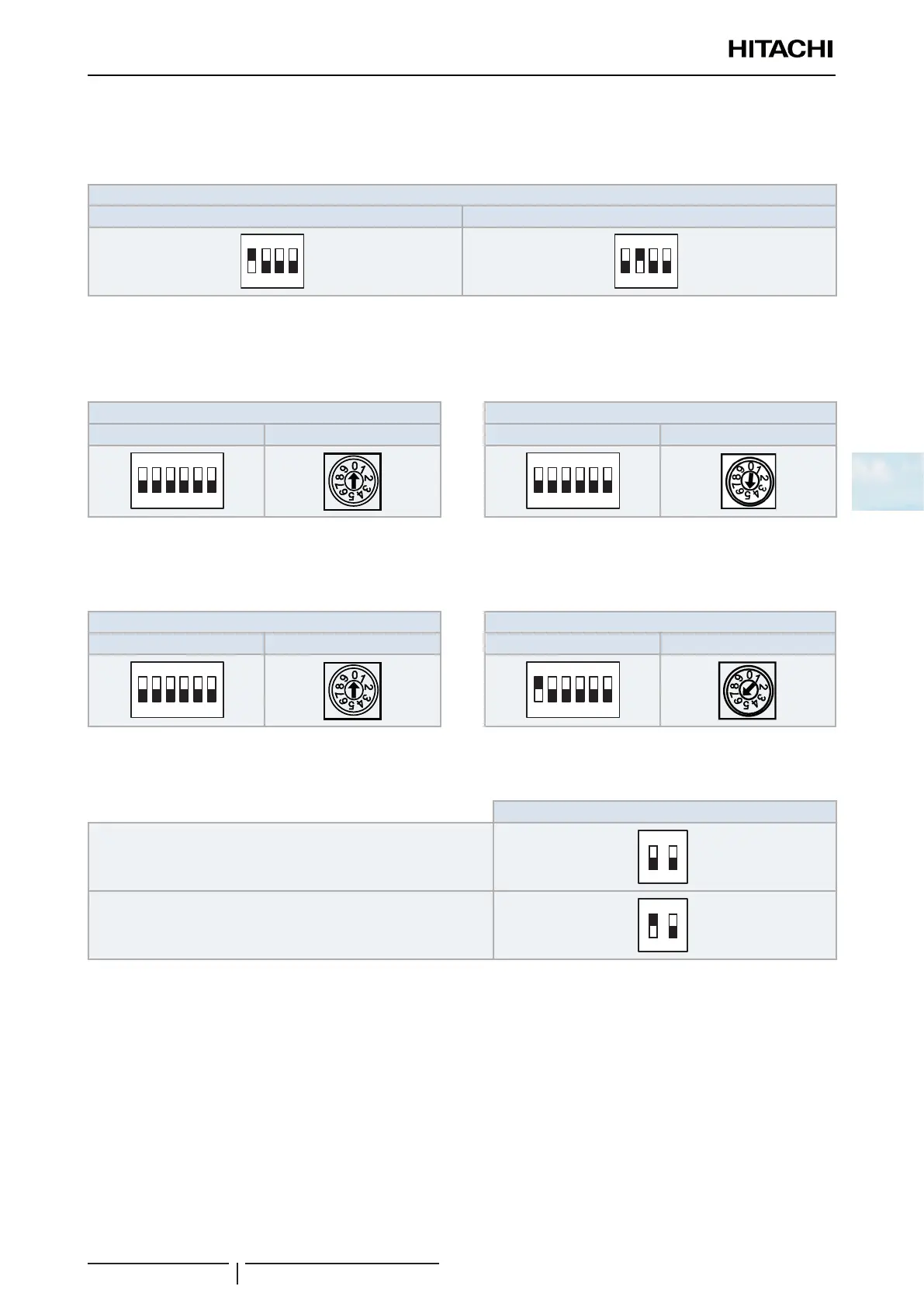Select the four-pin DIP switch with pin two raised
The image size is (924, 1307).
[x=646, y=262]
